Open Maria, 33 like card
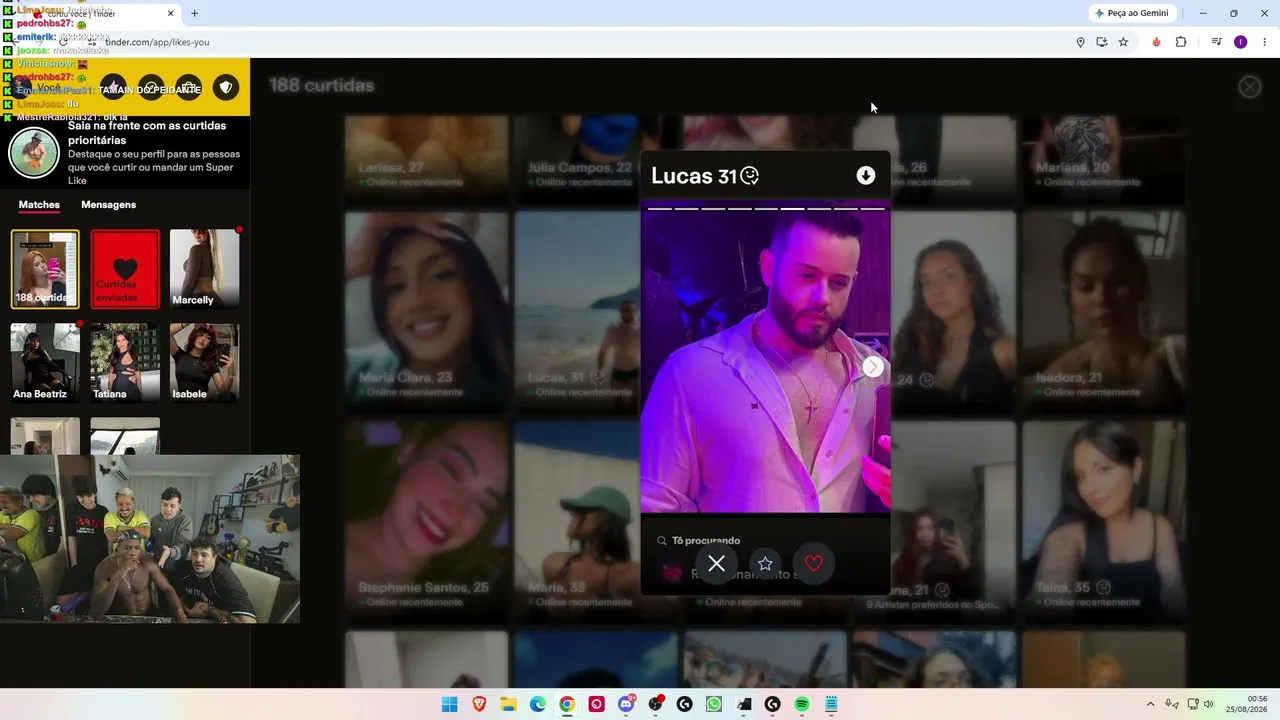 coord(578,521)
